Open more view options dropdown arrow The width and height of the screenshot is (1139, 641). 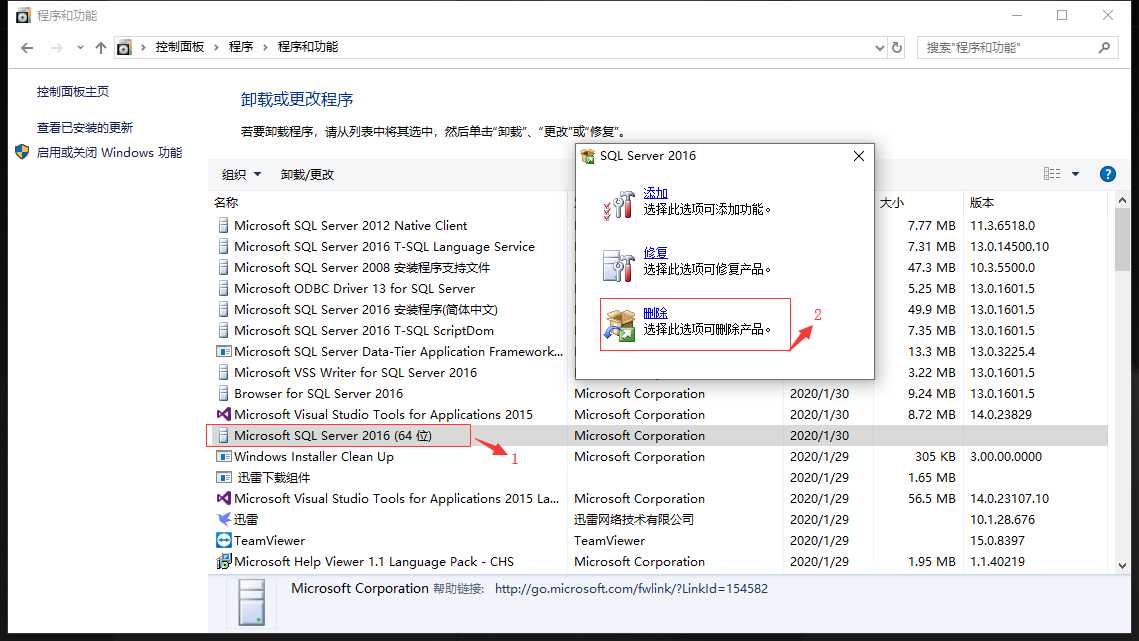tap(1075, 174)
